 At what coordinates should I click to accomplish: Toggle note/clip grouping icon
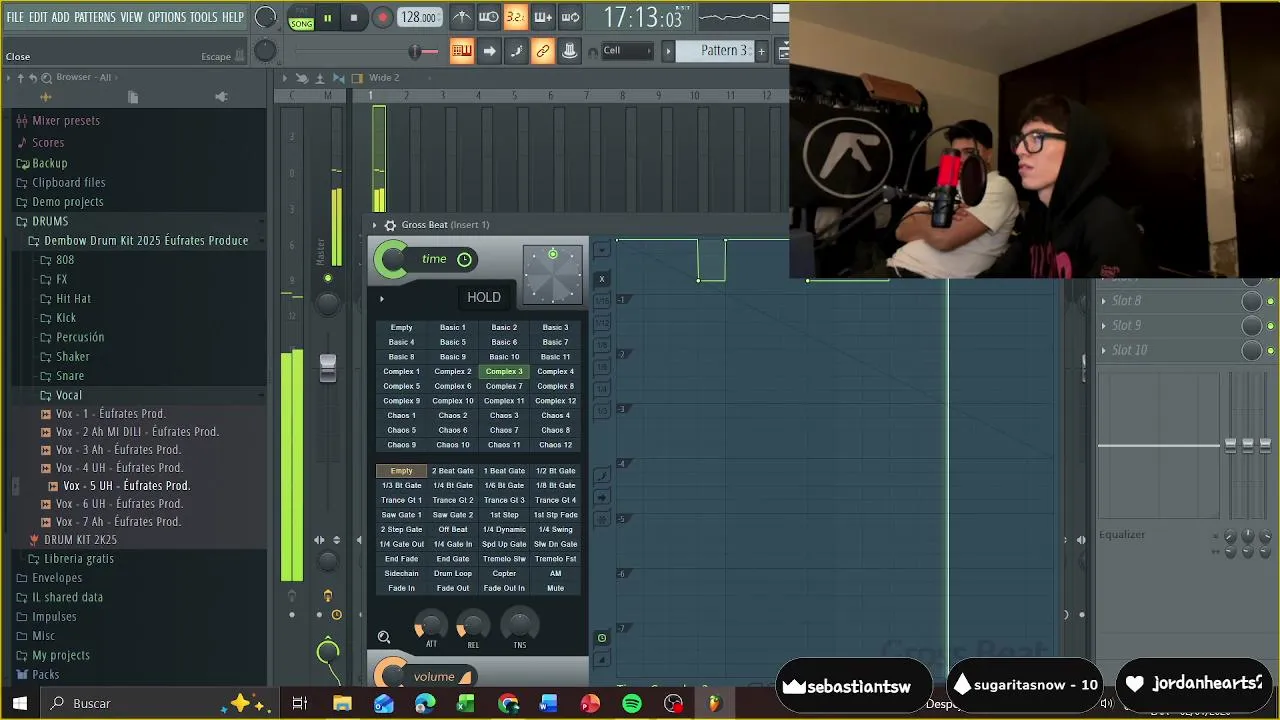(x=516, y=51)
